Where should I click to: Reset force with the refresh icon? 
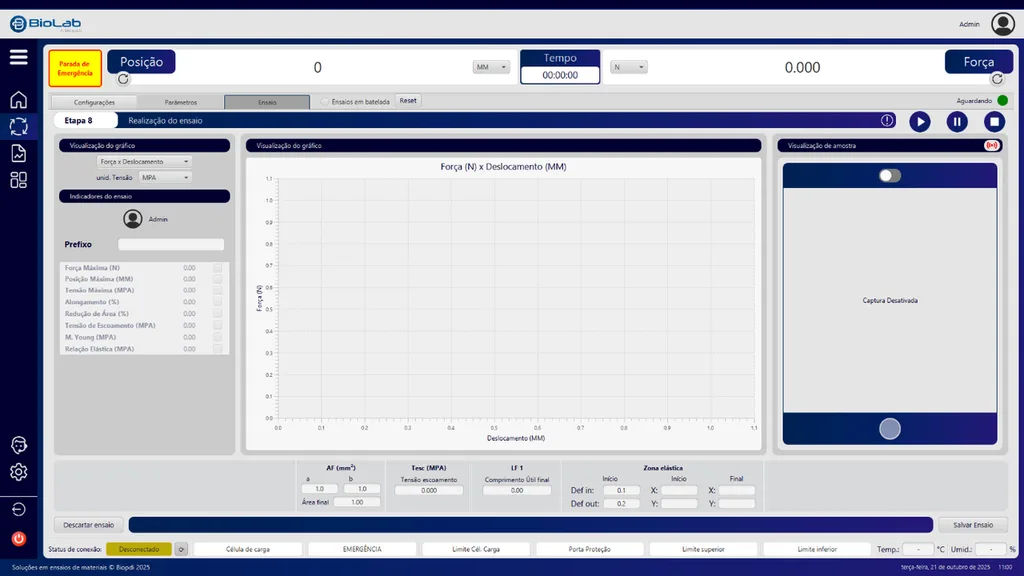[x=997, y=79]
